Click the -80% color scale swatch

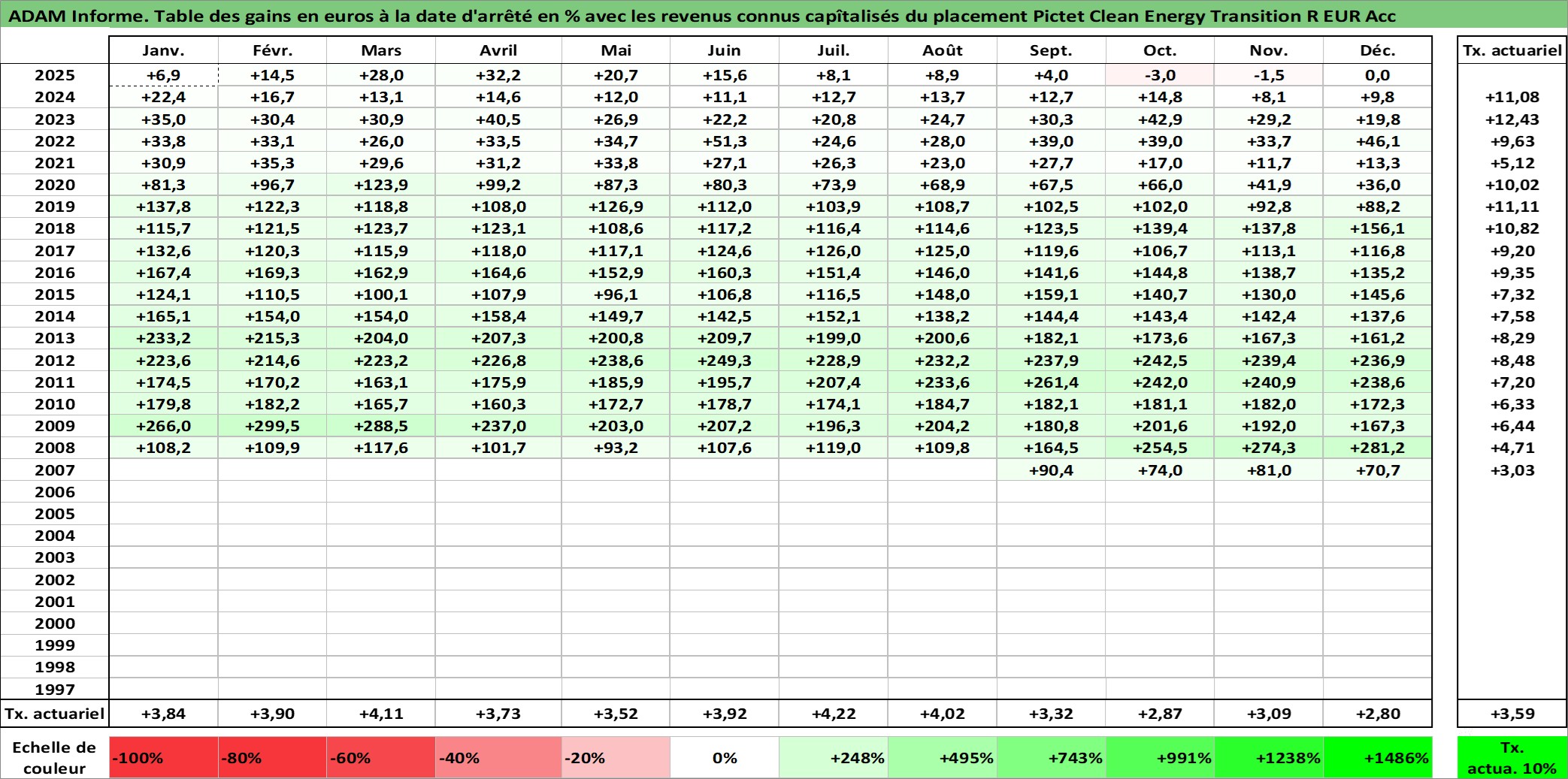[272, 757]
